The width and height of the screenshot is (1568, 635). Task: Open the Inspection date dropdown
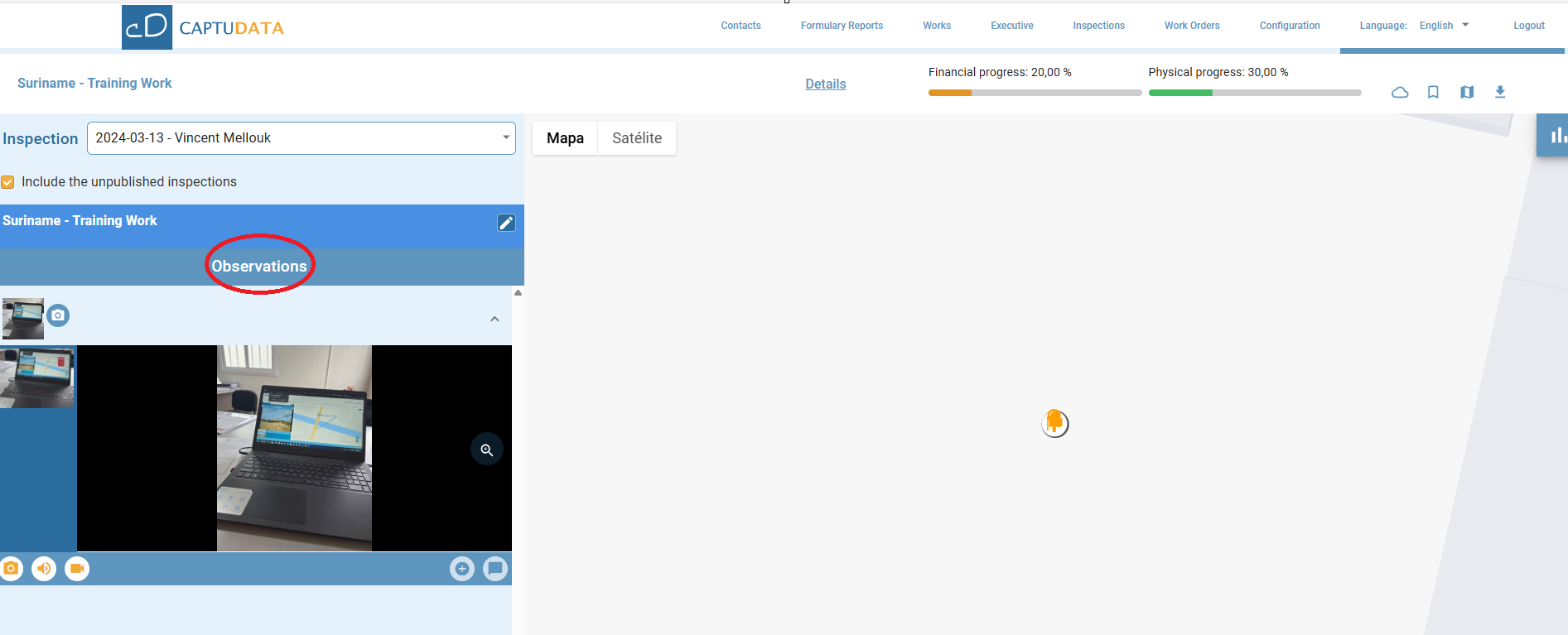pyautogui.click(x=302, y=138)
